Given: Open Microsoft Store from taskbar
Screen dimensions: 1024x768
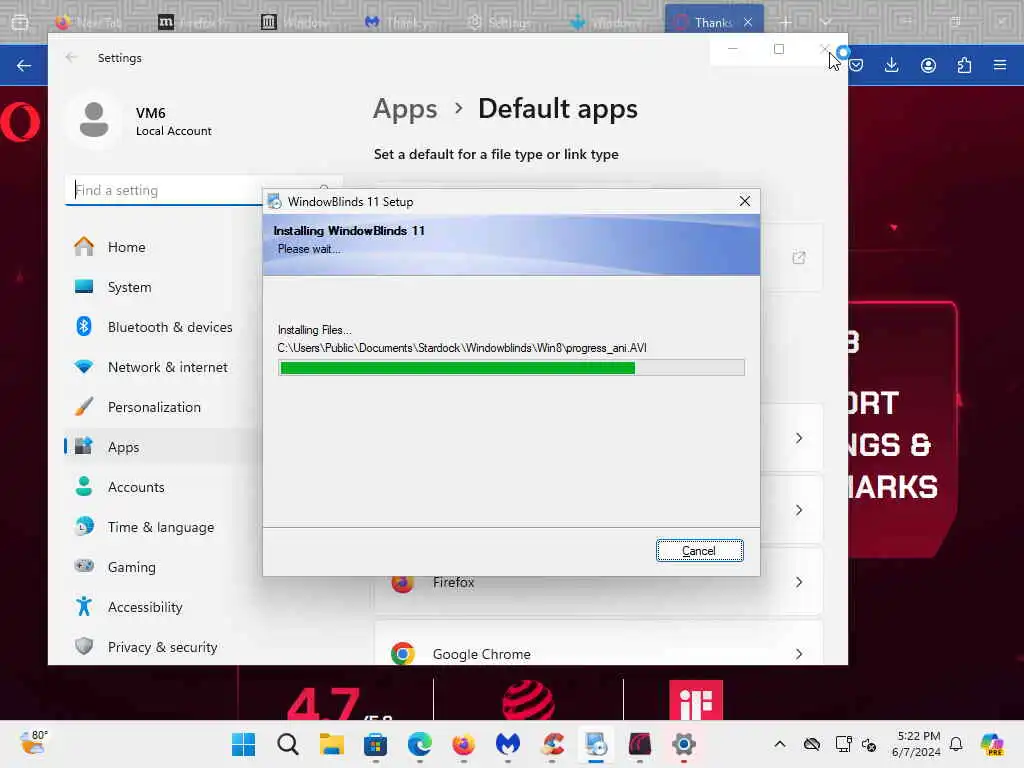Looking at the screenshot, I should [x=376, y=744].
